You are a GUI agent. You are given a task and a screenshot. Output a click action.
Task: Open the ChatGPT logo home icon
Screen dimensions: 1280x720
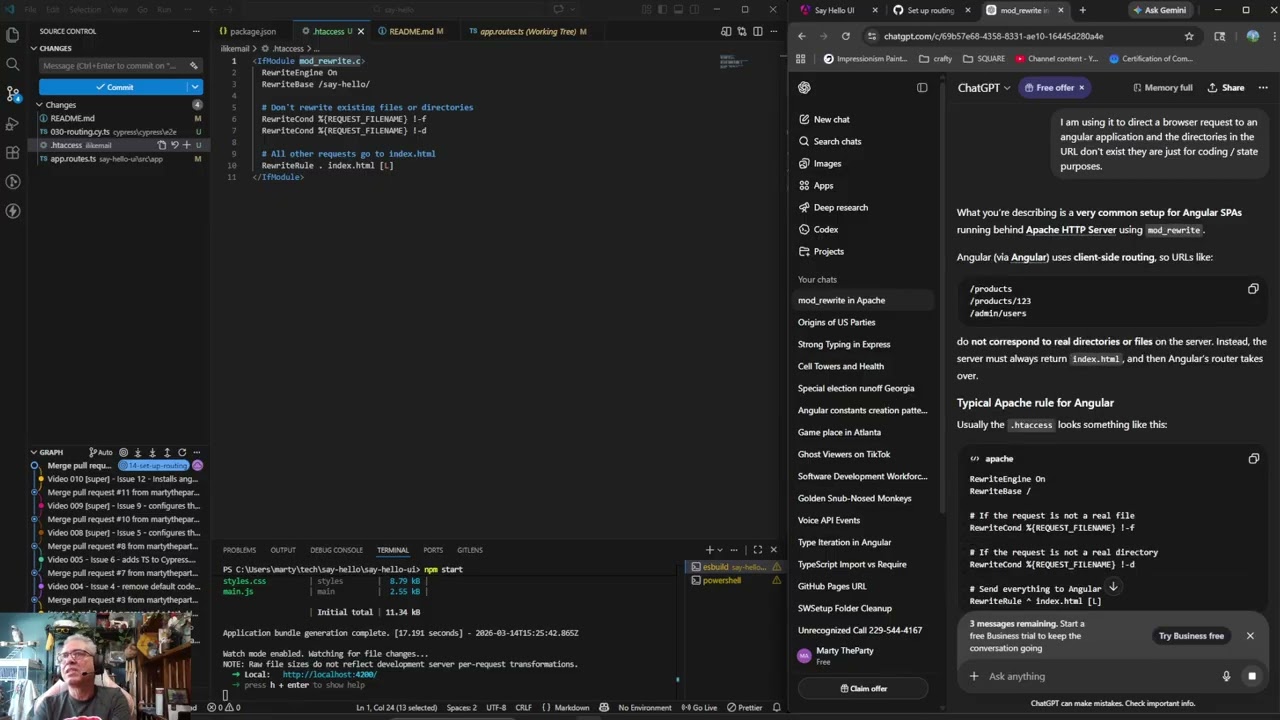pos(804,88)
